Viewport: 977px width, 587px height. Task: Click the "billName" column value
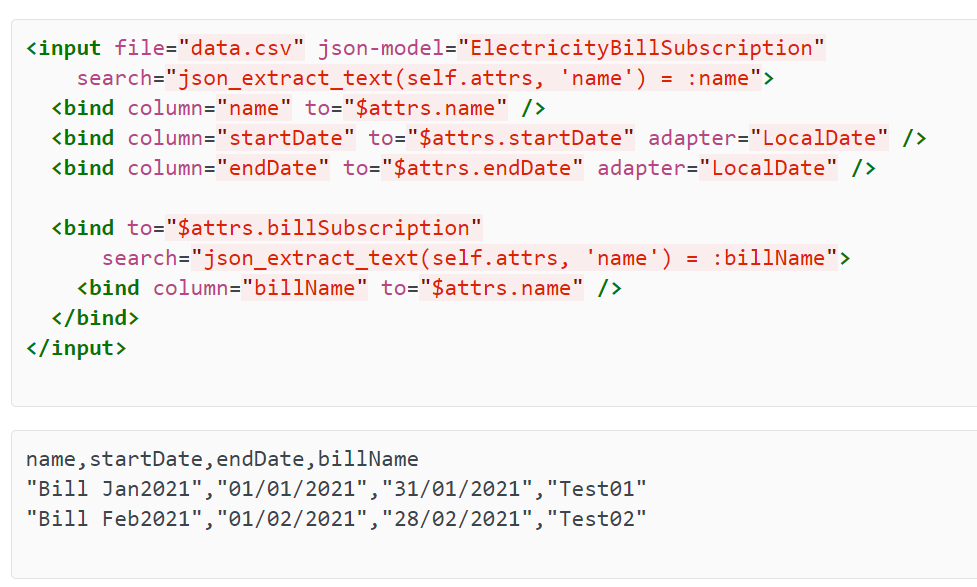click(305, 287)
